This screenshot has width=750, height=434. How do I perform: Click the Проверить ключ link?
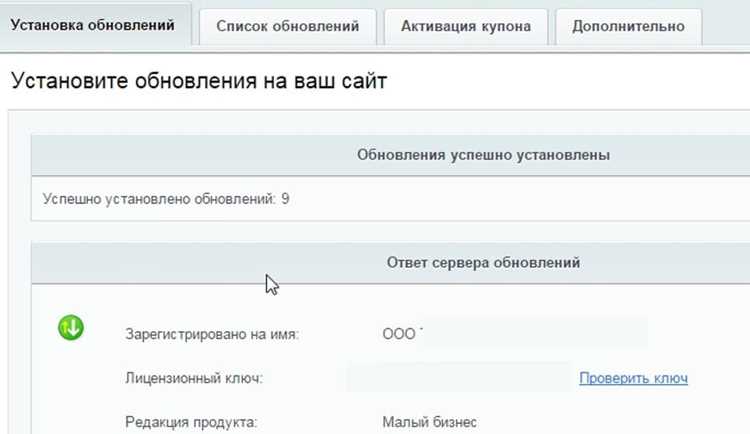(x=633, y=378)
